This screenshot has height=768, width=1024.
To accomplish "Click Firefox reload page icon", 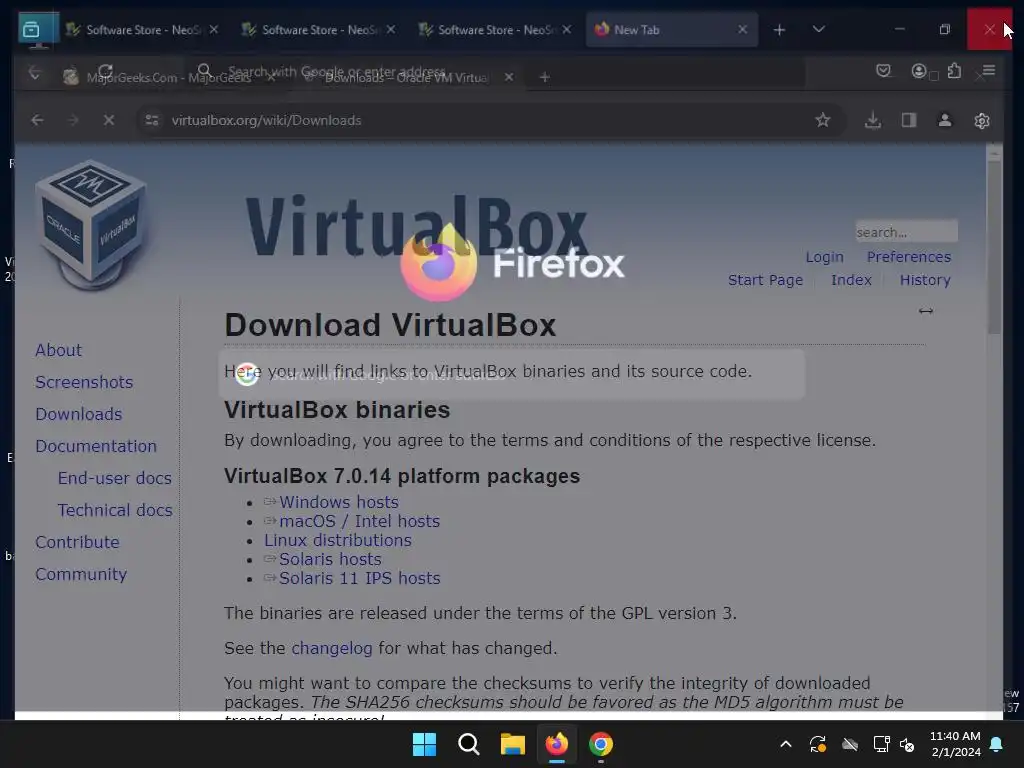I will pyautogui.click(x=105, y=71).
